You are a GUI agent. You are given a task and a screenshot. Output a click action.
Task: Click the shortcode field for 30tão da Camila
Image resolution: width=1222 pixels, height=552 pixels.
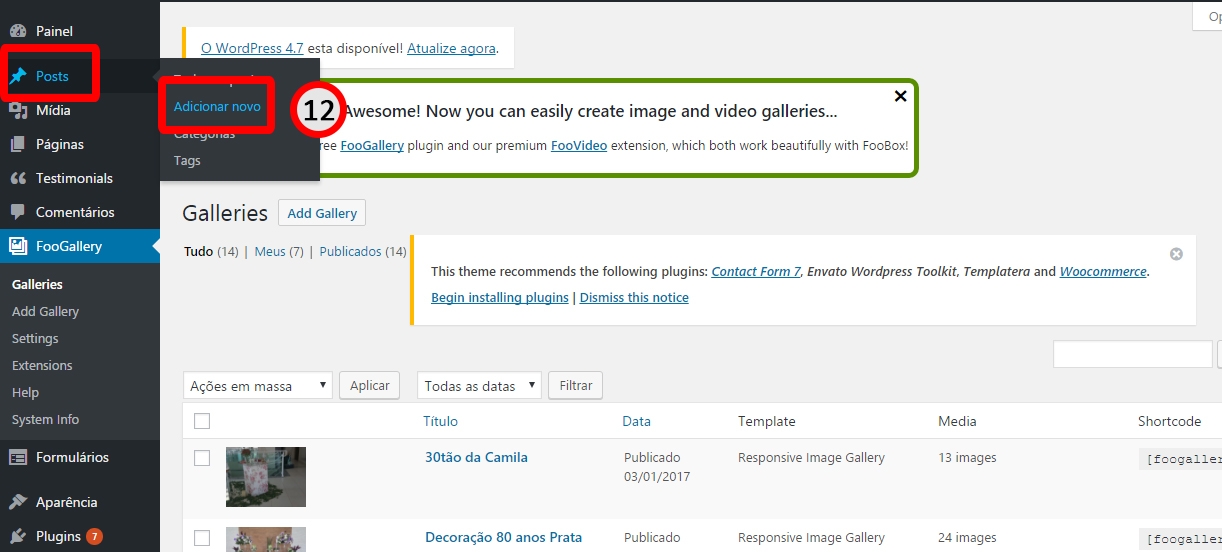[1180, 459]
